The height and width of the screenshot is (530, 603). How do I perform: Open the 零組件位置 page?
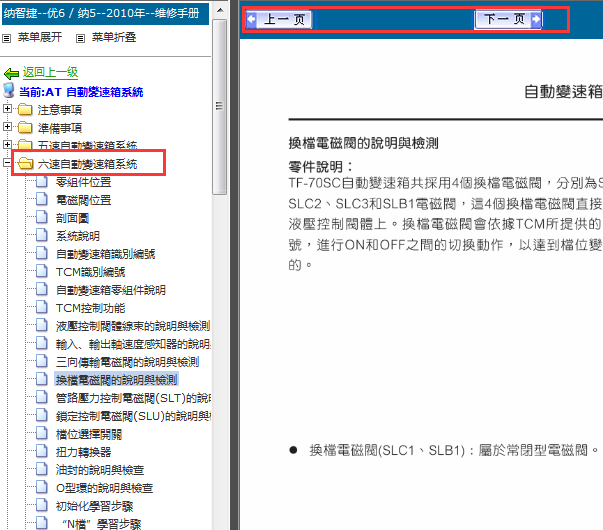pyautogui.click(x=83, y=182)
